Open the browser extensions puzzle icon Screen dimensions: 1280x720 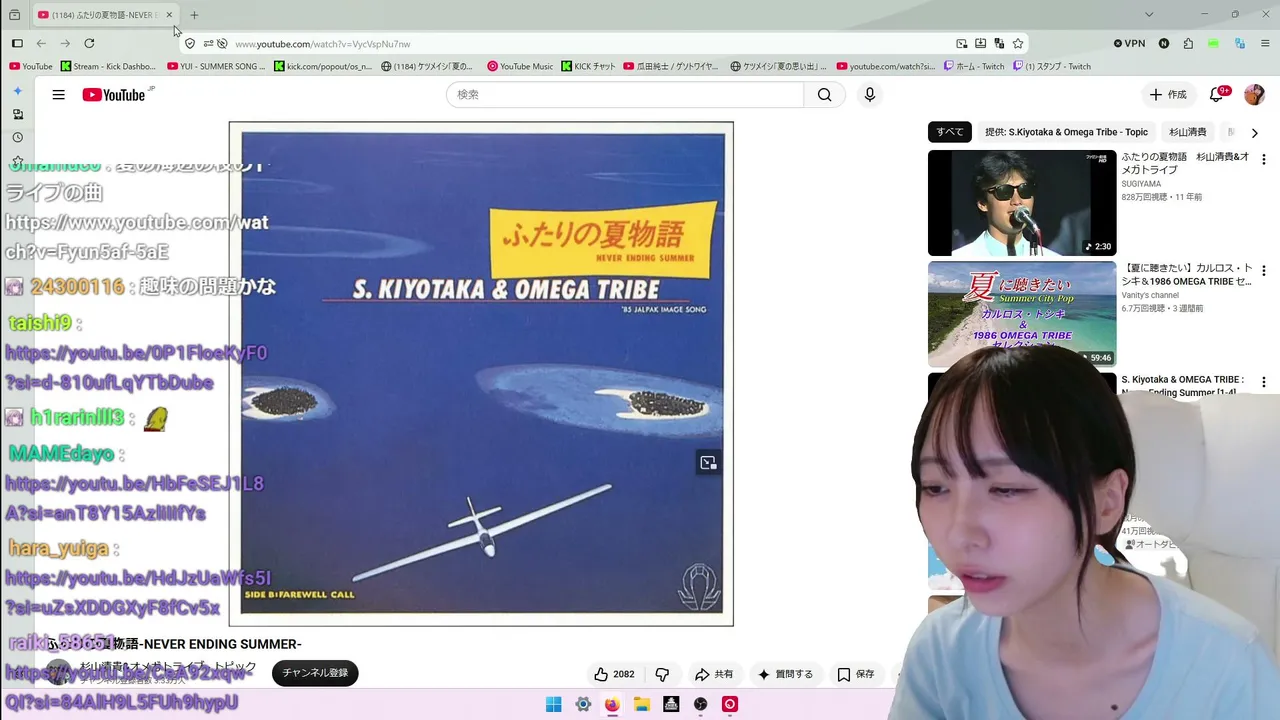click(1188, 43)
